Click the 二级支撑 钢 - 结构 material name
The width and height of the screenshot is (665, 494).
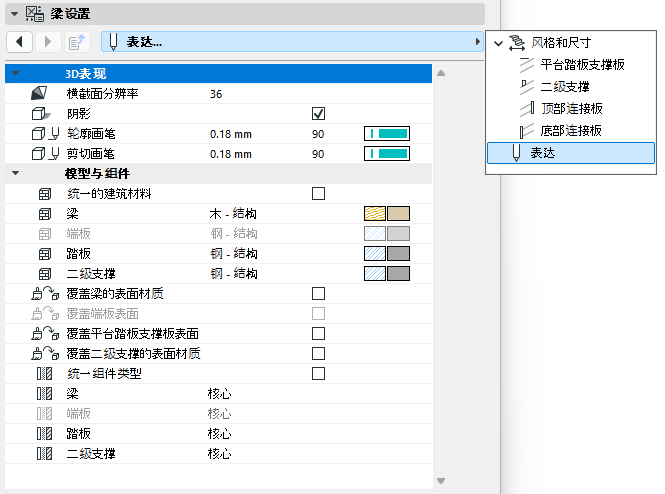(x=234, y=274)
